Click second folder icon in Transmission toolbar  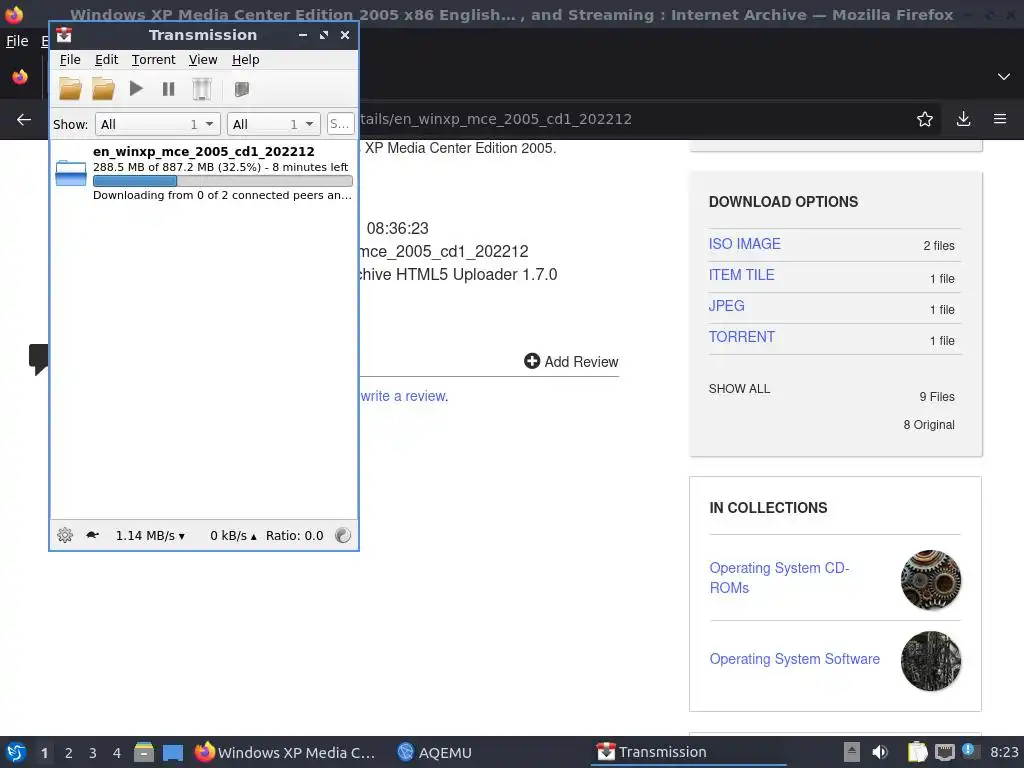pyautogui.click(x=103, y=89)
